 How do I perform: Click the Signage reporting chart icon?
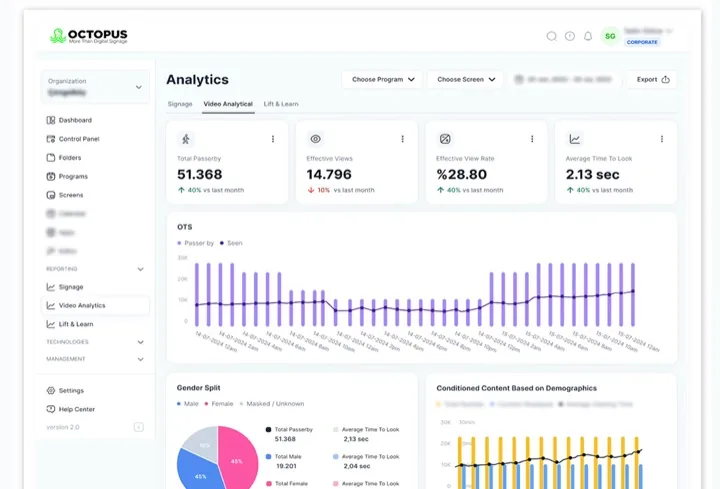click(51, 287)
